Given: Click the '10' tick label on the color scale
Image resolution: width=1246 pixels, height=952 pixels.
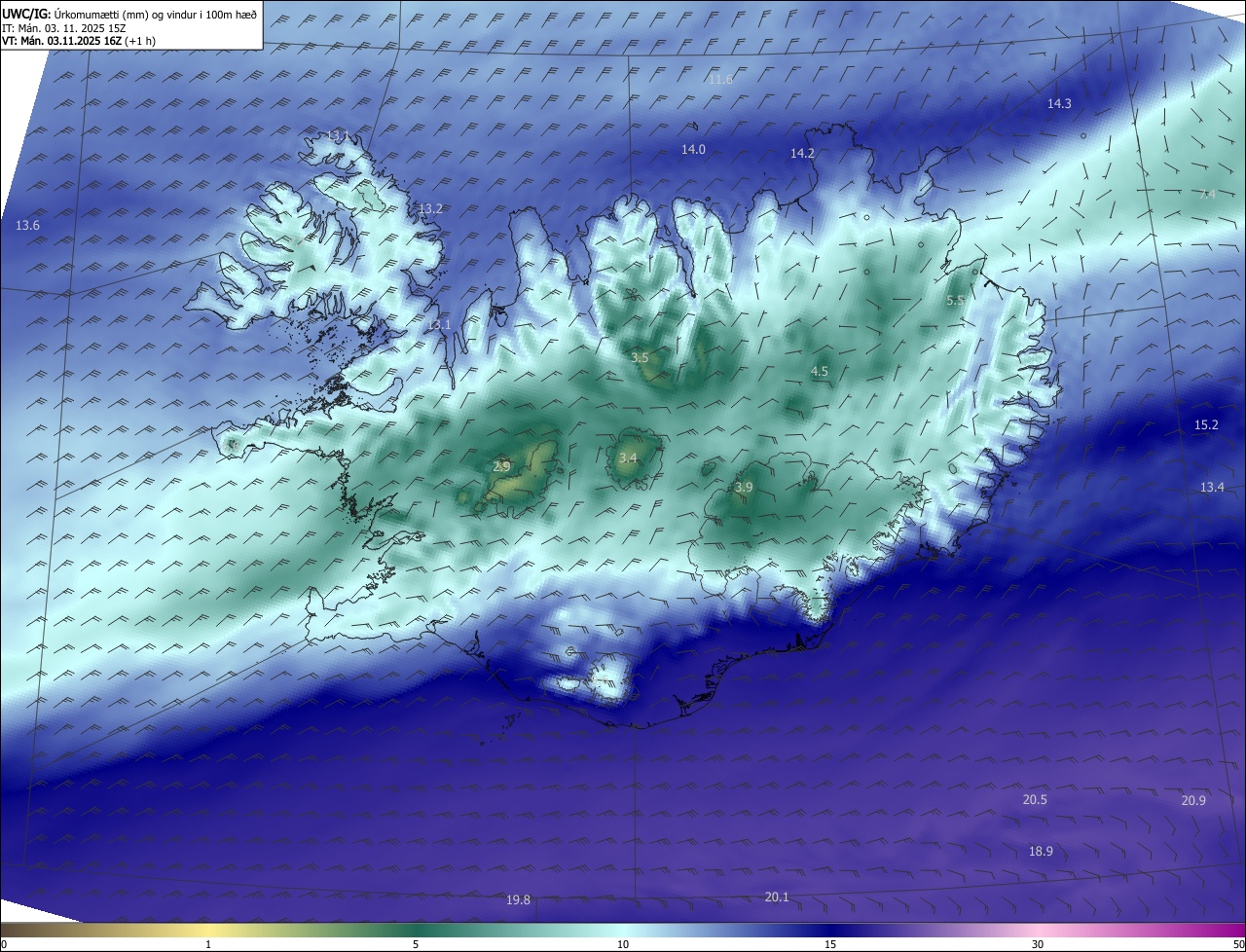Looking at the screenshot, I should click(x=623, y=944).
